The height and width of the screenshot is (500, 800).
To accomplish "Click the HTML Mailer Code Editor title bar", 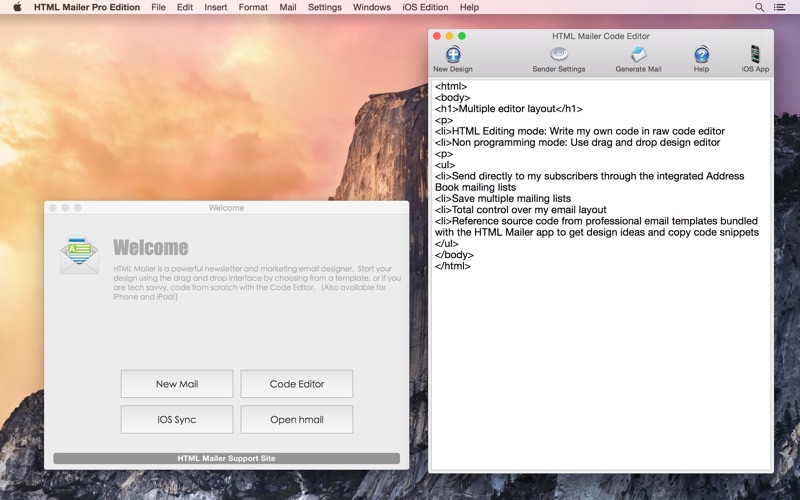I will pos(601,36).
